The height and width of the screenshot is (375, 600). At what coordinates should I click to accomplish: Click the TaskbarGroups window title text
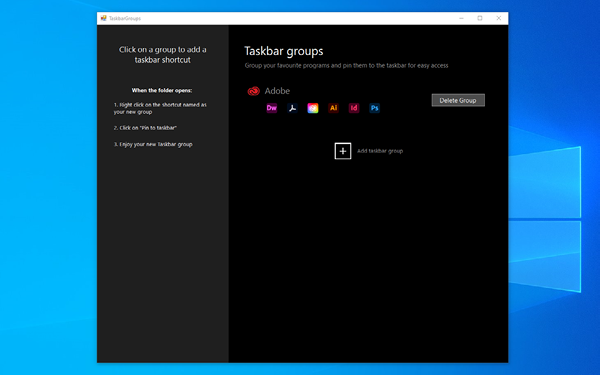tap(125, 18)
